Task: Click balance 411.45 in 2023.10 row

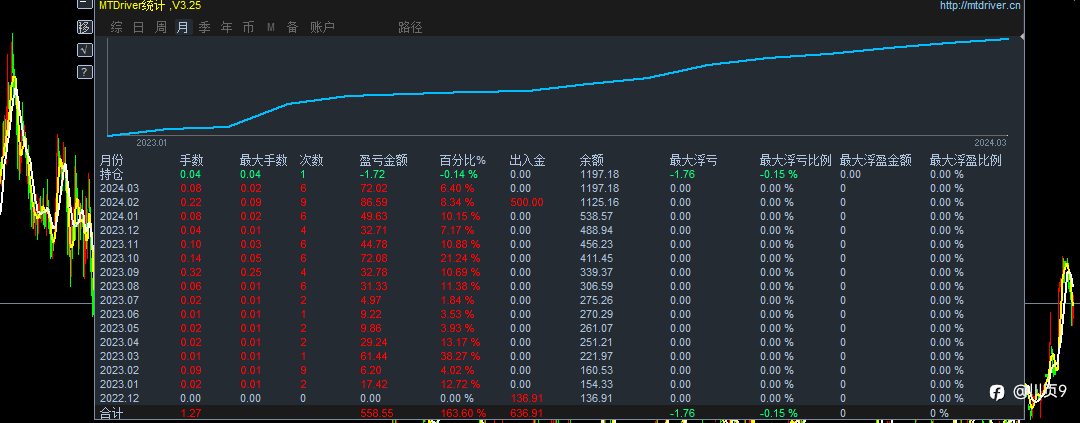Action: tap(596, 258)
